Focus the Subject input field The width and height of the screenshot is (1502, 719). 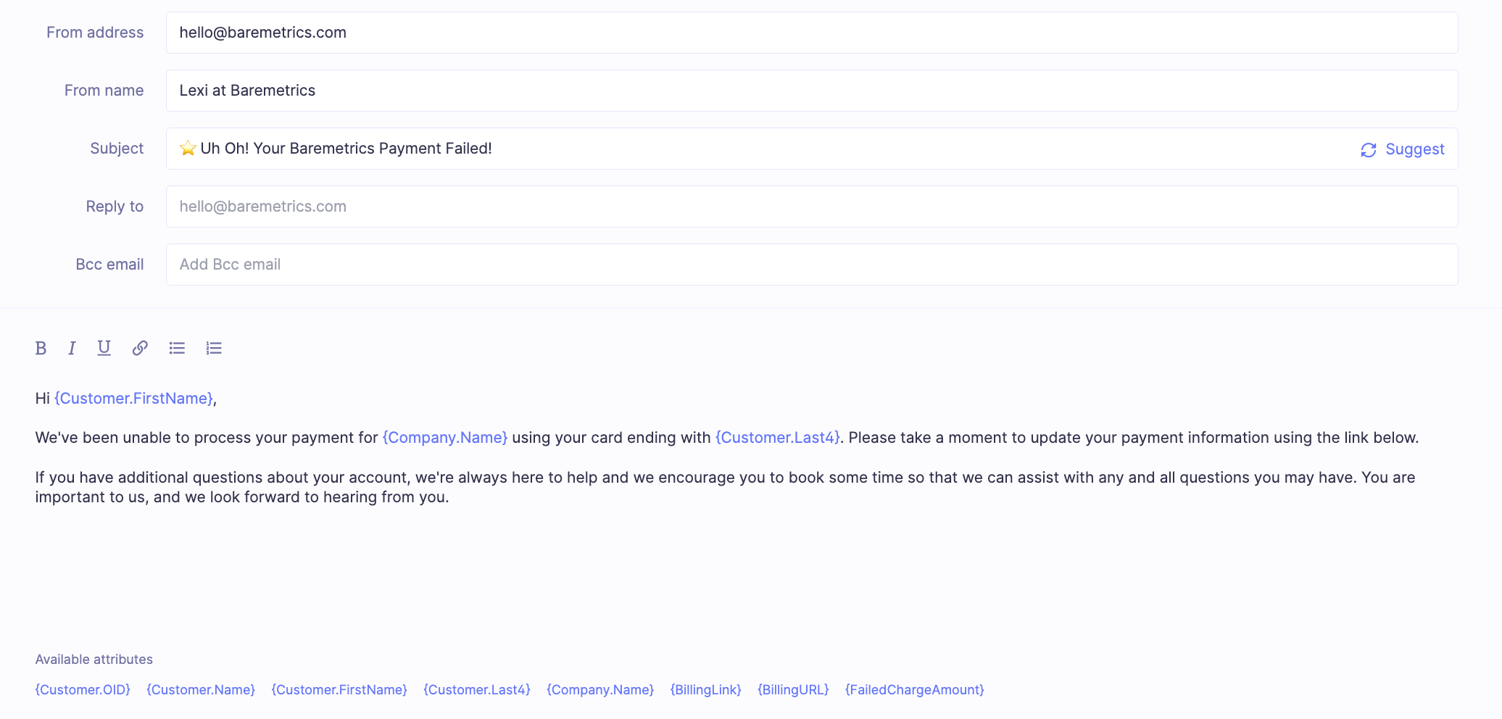coord(760,149)
